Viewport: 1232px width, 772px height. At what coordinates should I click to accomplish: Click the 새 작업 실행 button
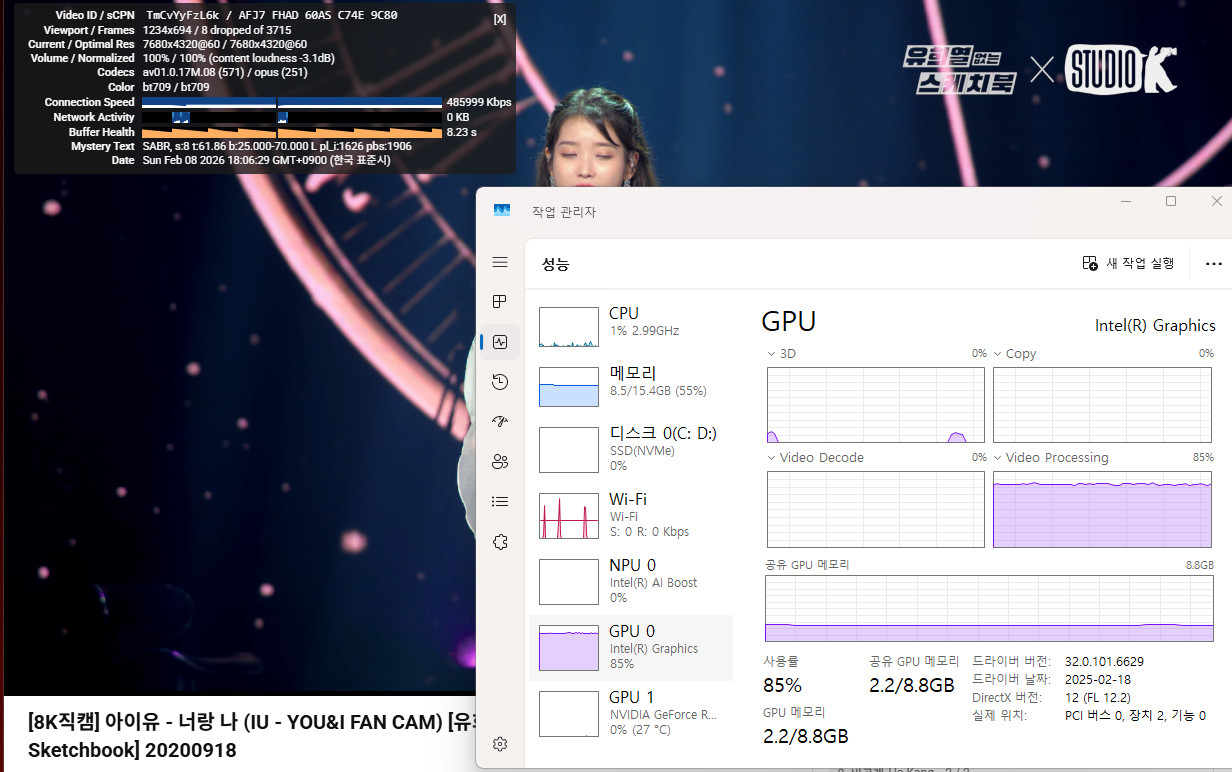click(x=1129, y=263)
